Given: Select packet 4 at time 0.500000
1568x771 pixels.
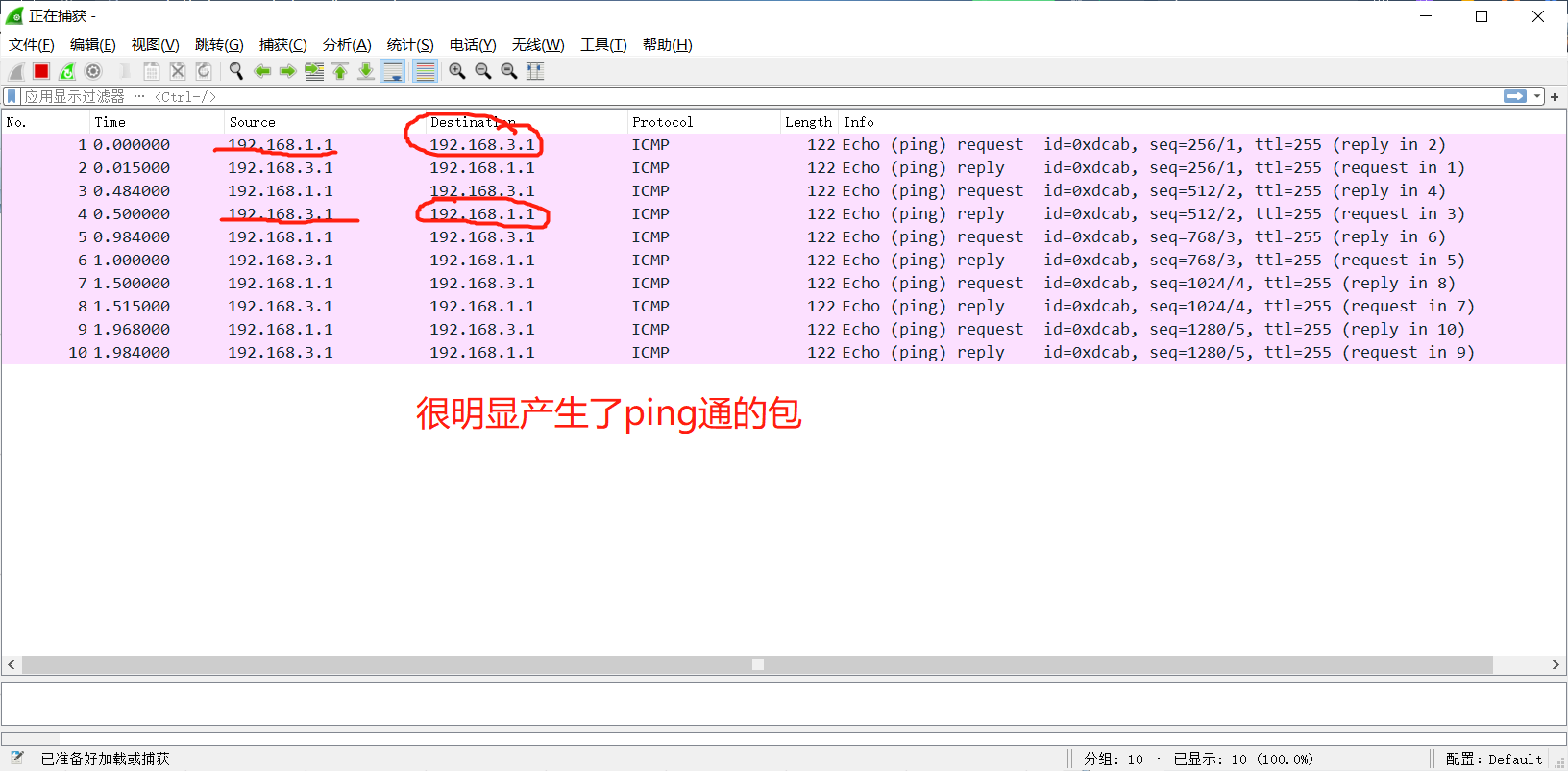Looking at the screenshot, I should pos(783,213).
